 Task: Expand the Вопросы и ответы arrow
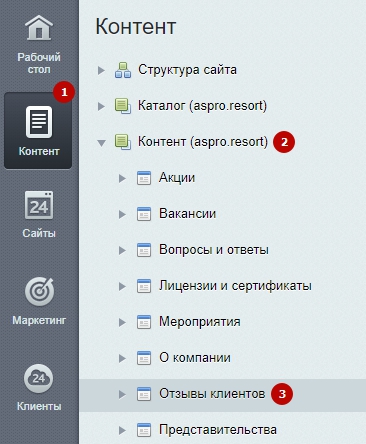[x=122, y=250]
